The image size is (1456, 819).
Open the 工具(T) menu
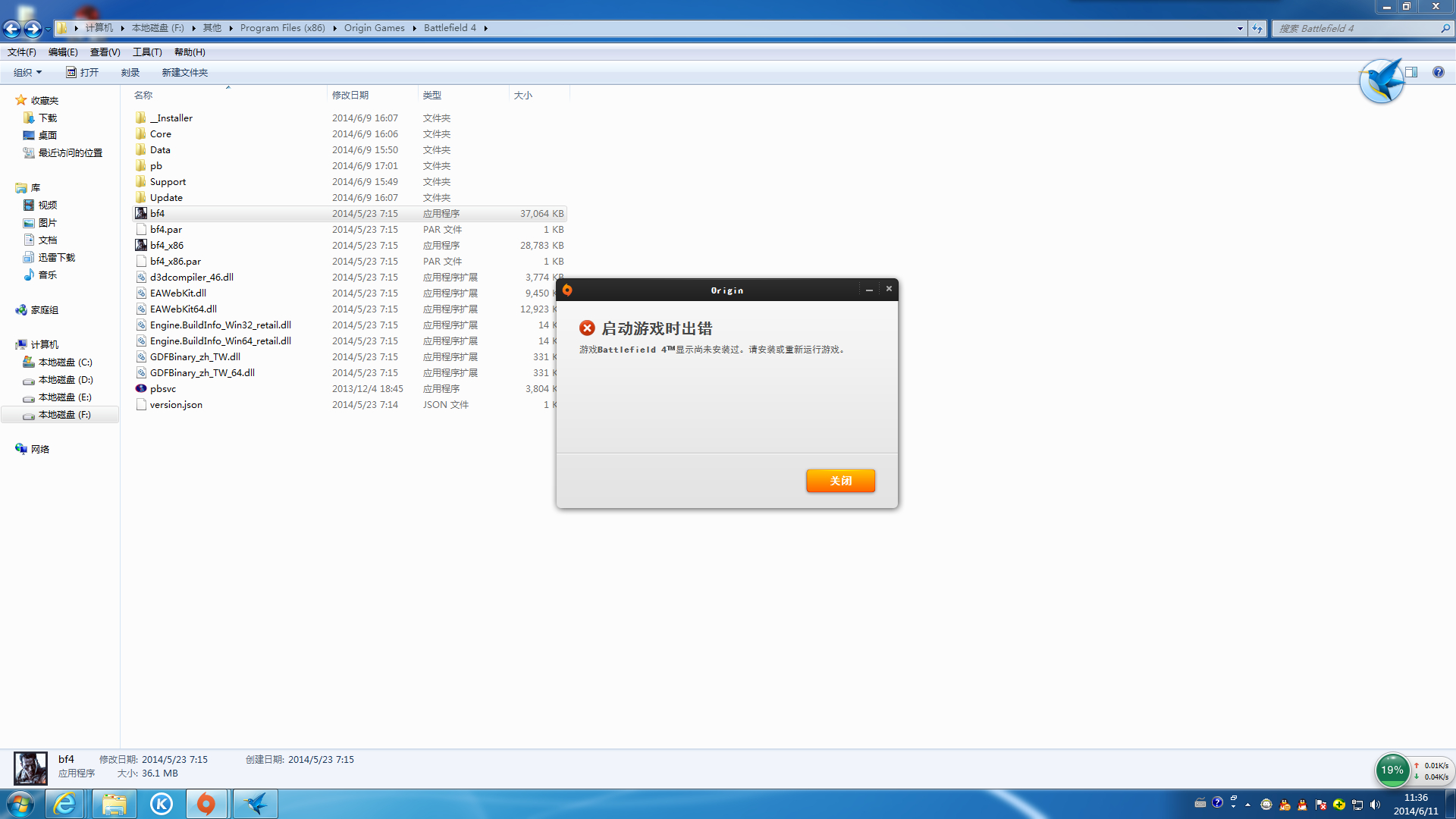pyautogui.click(x=147, y=52)
